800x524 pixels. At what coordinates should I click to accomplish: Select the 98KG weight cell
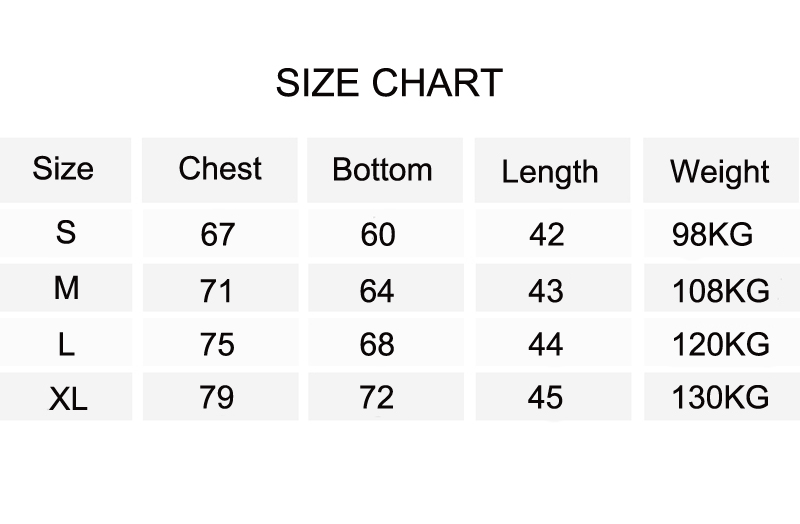pyautogui.click(x=713, y=235)
